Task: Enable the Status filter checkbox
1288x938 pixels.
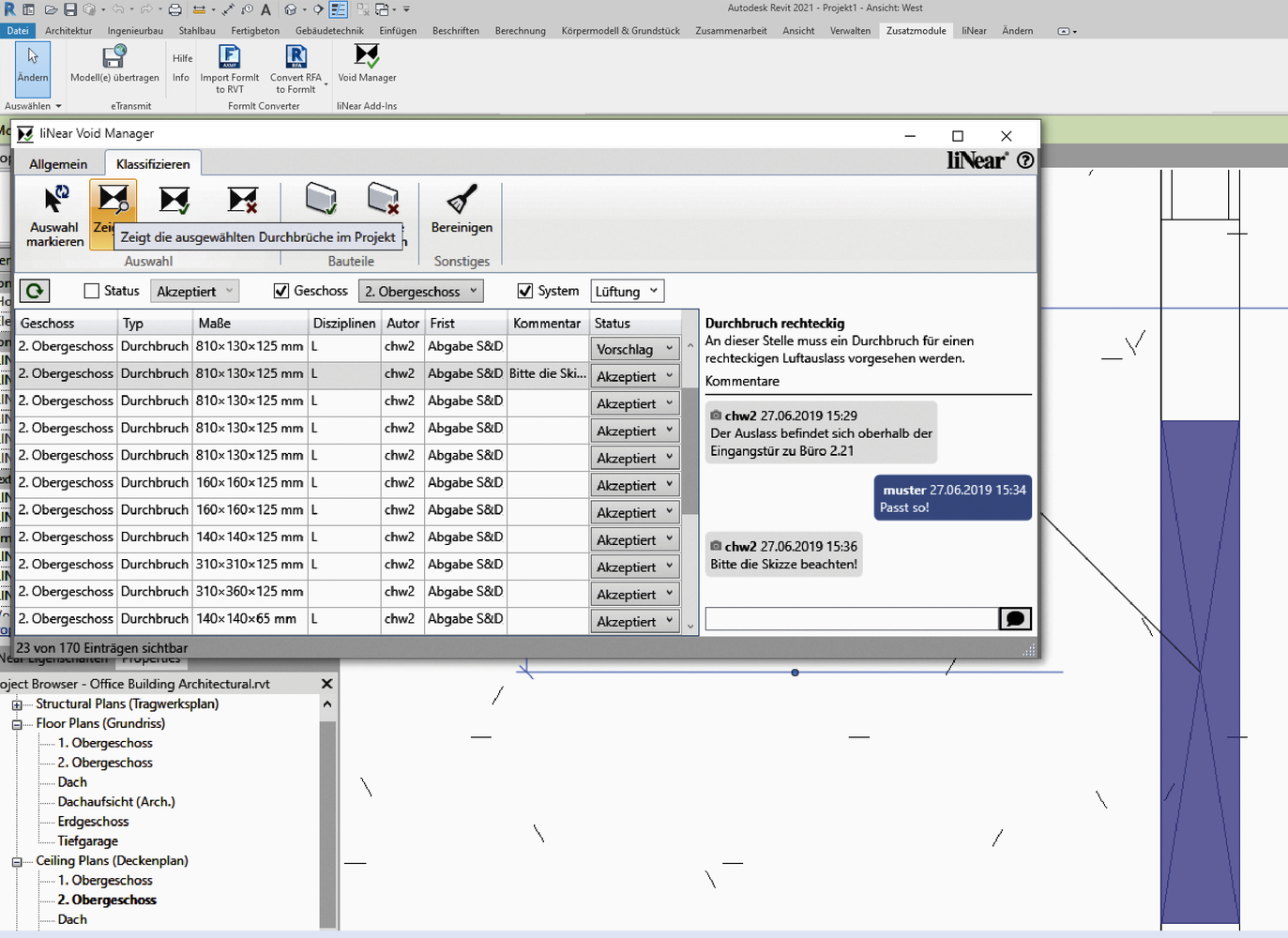Action: [92, 291]
